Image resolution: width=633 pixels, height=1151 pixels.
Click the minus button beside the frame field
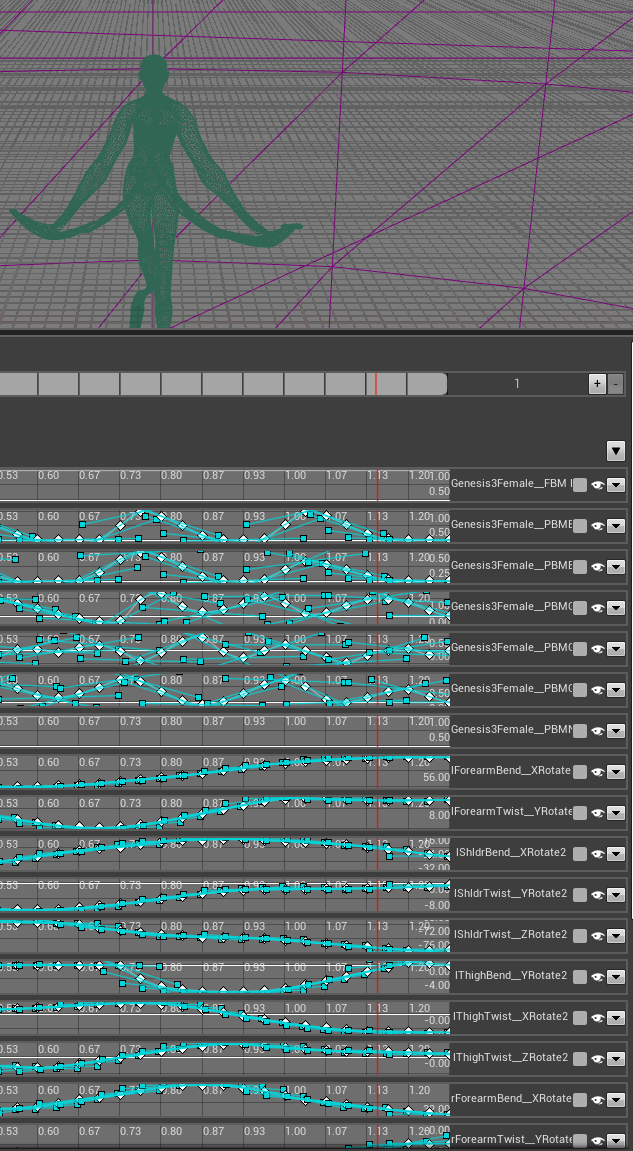(615, 384)
